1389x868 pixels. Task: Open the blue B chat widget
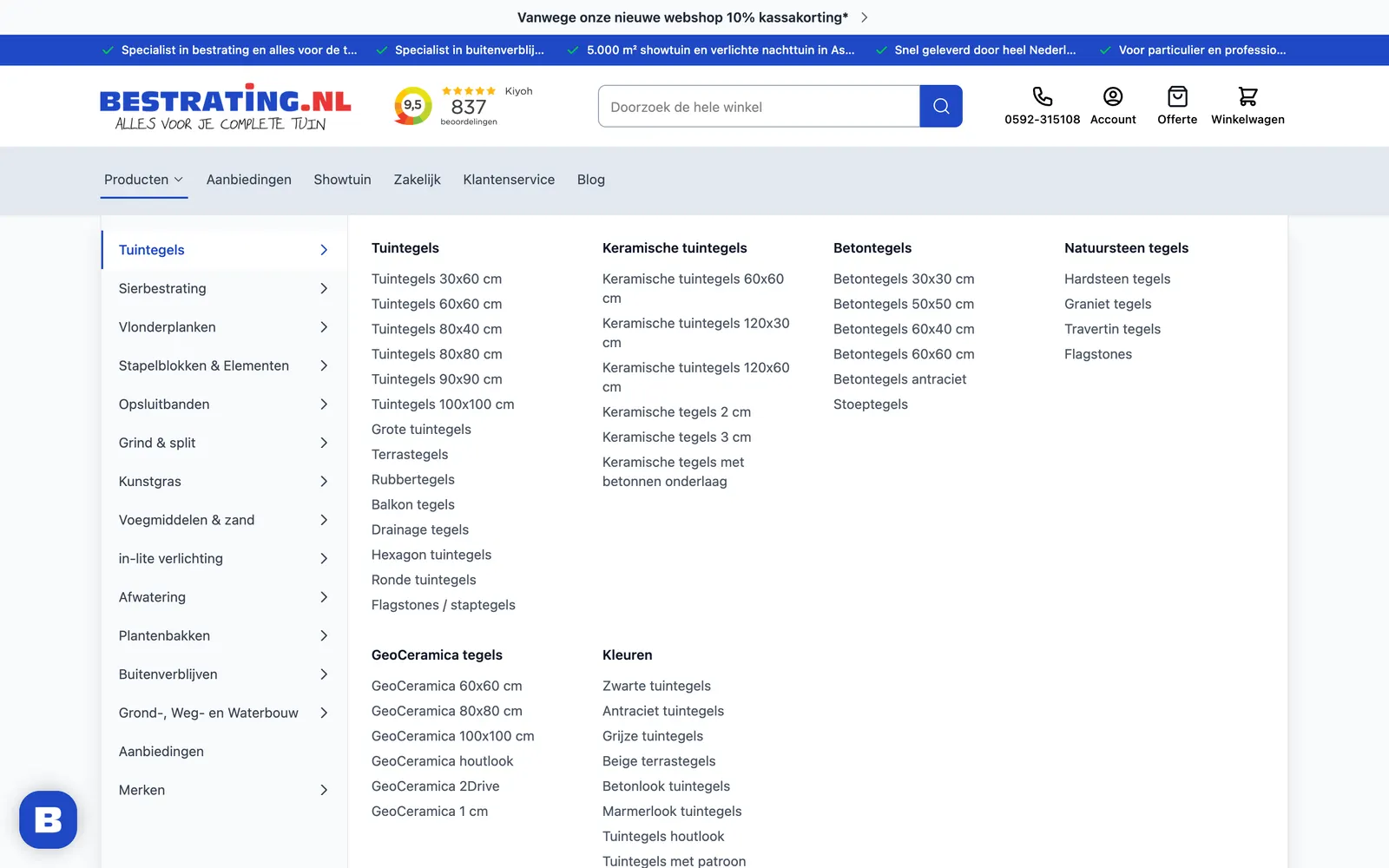click(x=49, y=819)
